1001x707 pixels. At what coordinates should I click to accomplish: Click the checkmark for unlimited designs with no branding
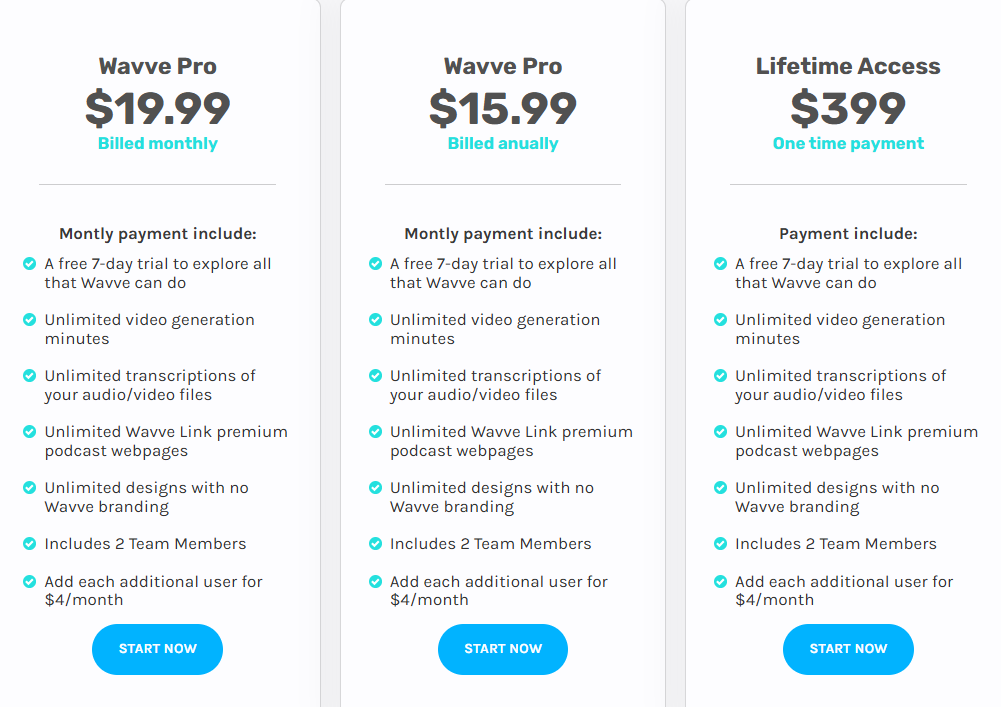tap(28, 488)
